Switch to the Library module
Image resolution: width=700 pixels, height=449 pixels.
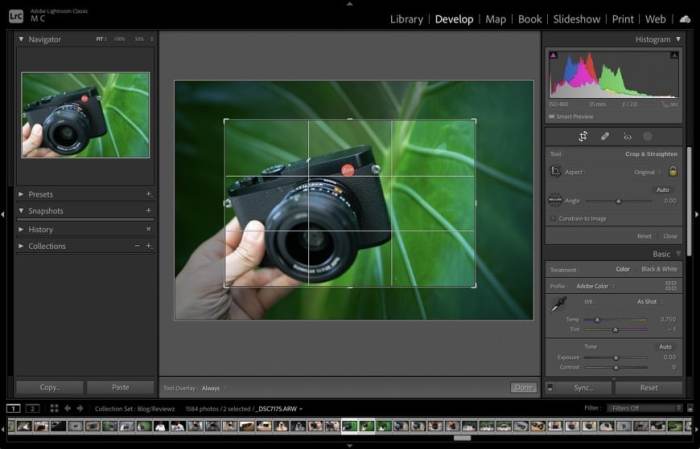407,19
